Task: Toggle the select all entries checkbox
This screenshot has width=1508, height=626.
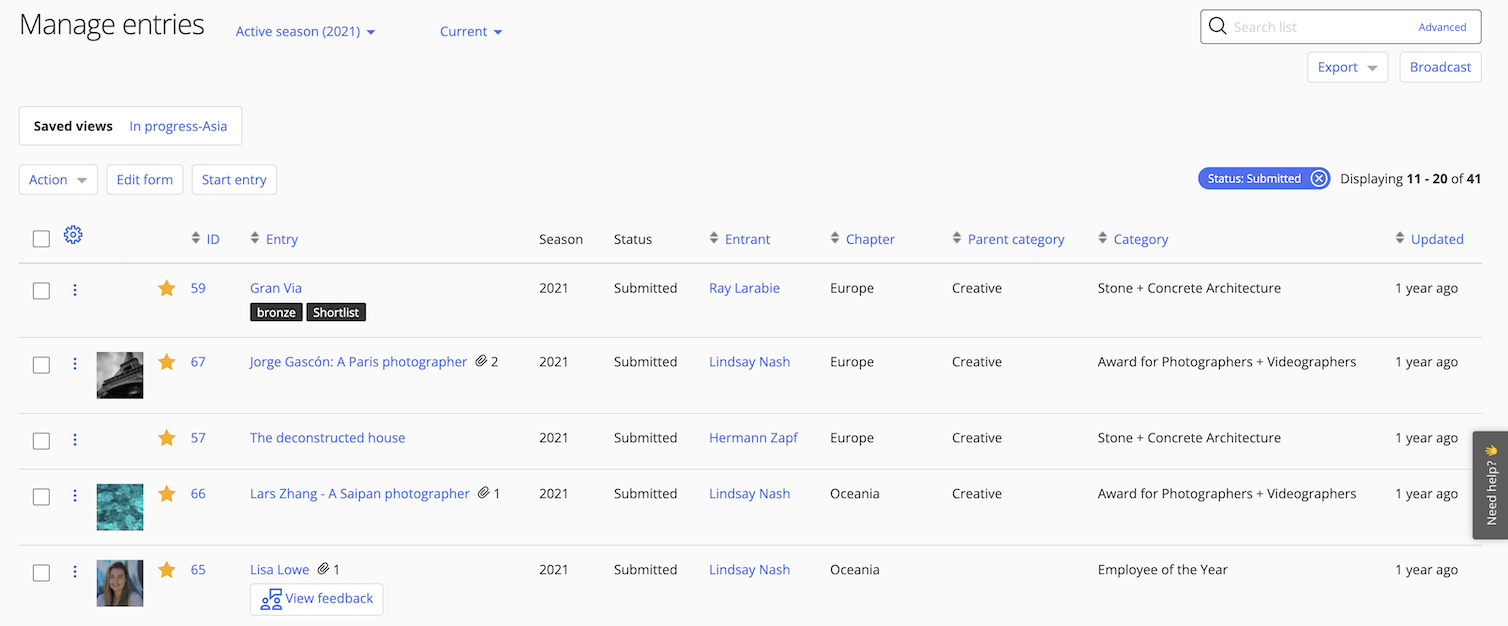Action: (x=41, y=239)
